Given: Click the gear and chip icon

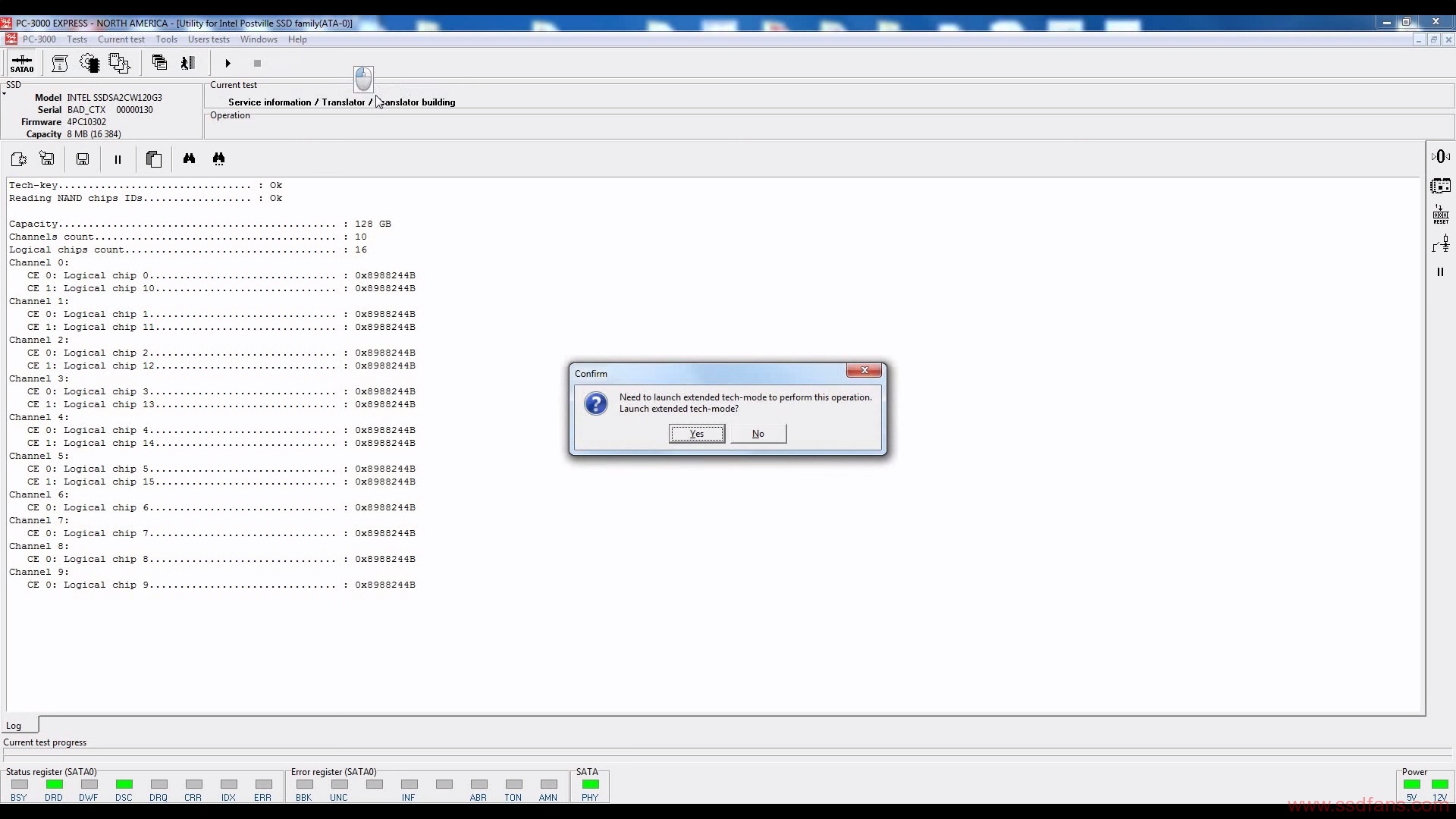Looking at the screenshot, I should pyautogui.click(x=89, y=64).
